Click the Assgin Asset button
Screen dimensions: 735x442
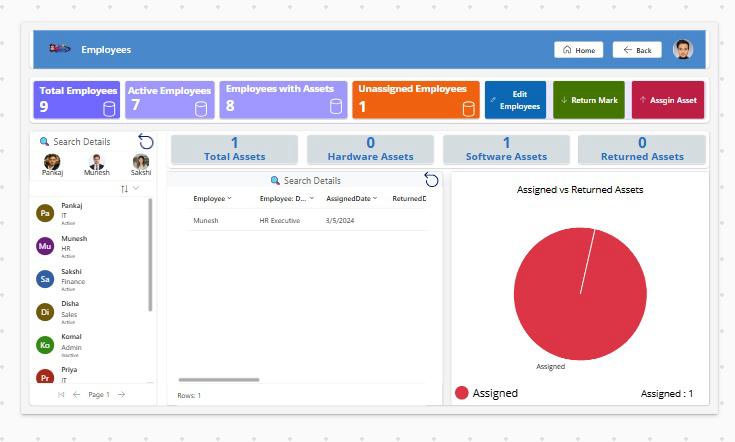click(x=668, y=100)
